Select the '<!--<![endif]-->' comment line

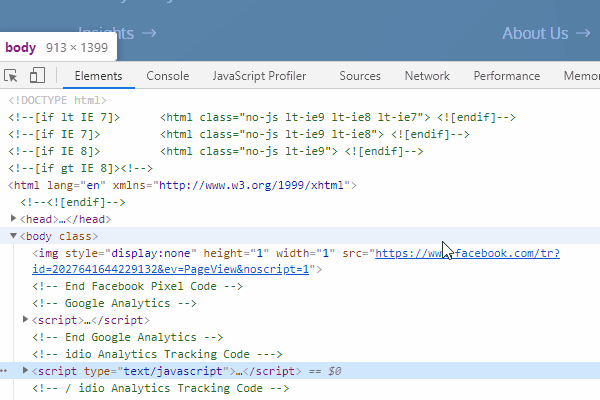(x=73, y=202)
